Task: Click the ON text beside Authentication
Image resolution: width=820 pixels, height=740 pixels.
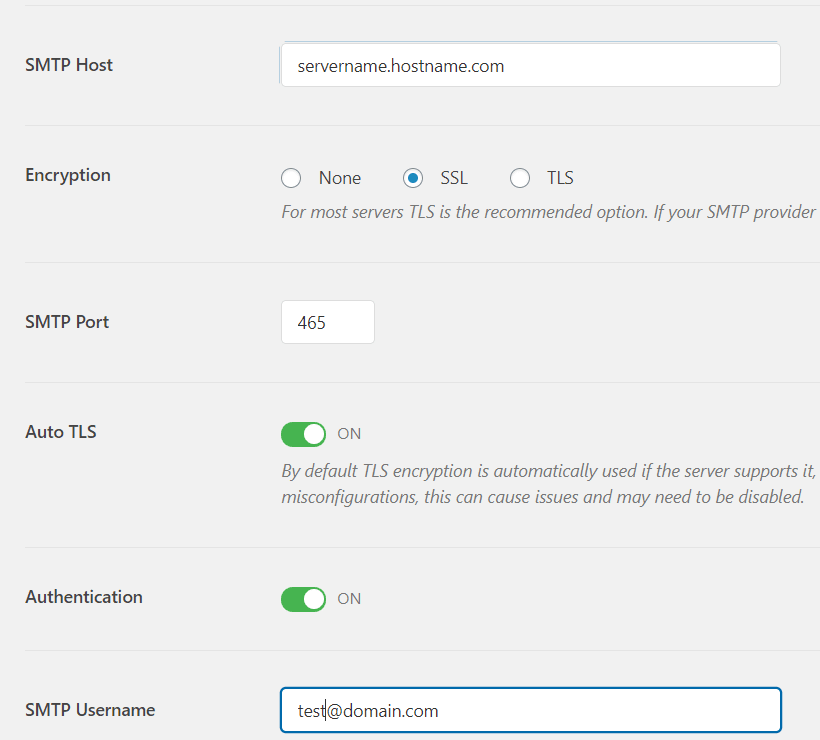Action: click(349, 599)
